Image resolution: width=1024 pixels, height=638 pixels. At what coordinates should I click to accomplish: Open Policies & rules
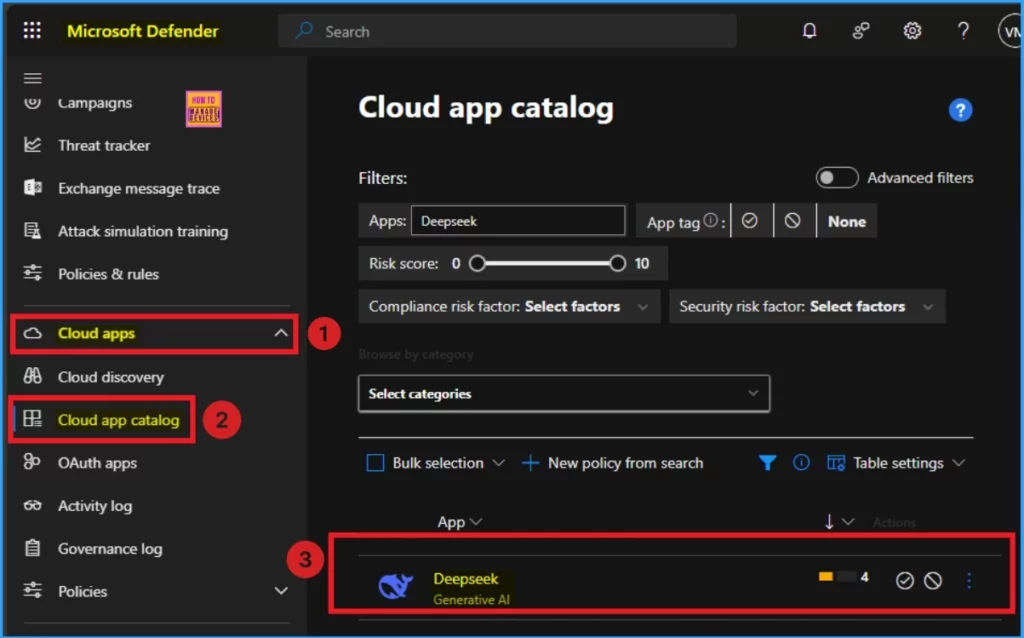click(108, 274)
